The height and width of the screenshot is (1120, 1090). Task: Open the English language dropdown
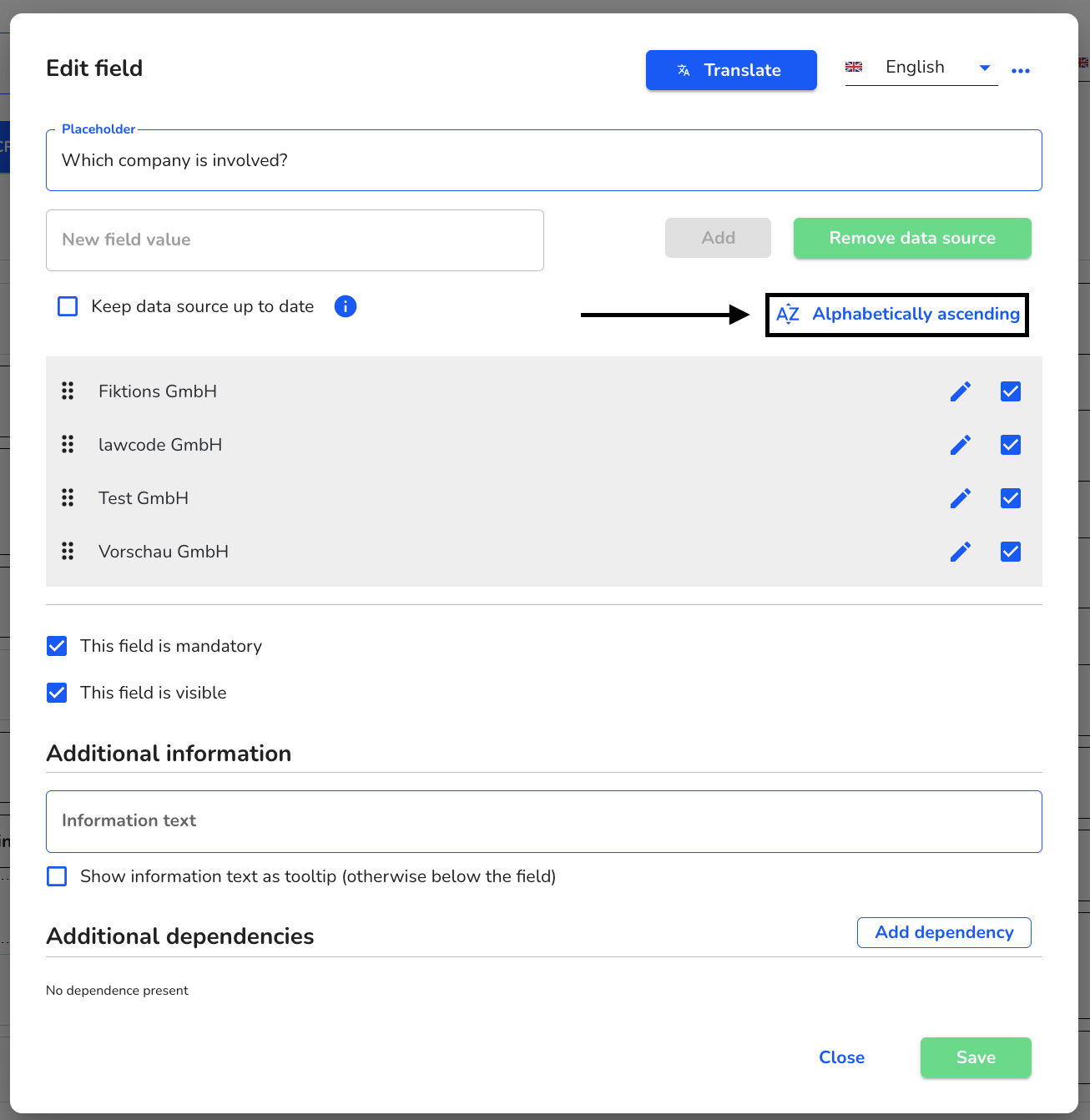tap(921, 68)
